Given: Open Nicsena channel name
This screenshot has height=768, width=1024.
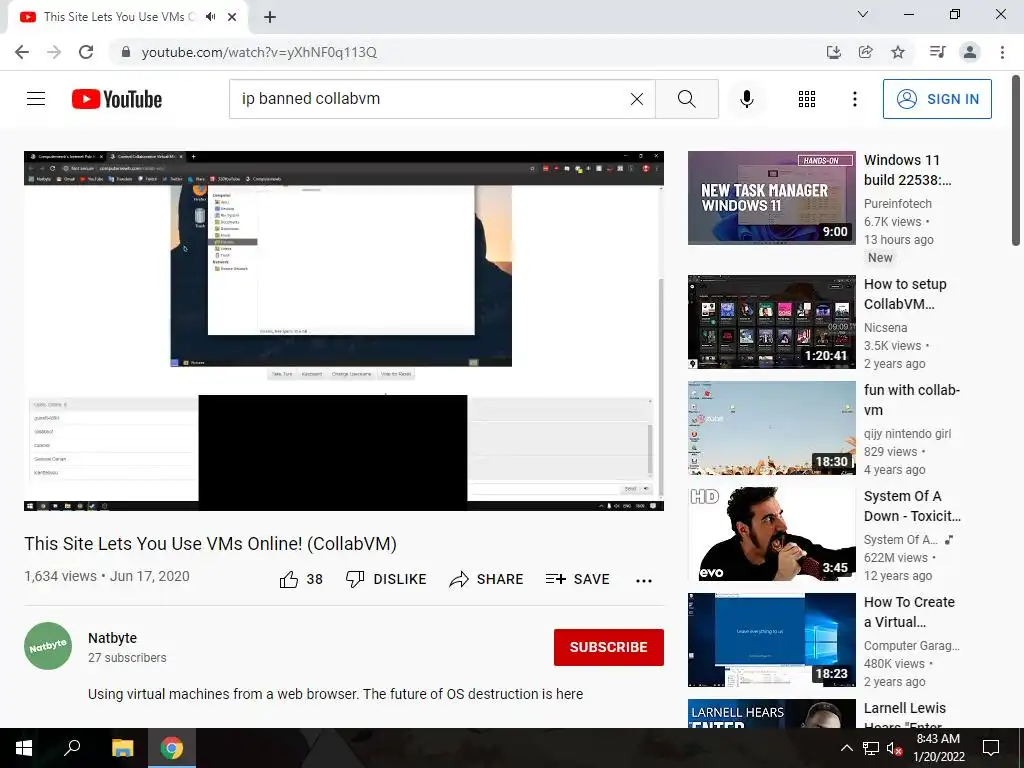Looking at the screenshot, I should 886,328.
